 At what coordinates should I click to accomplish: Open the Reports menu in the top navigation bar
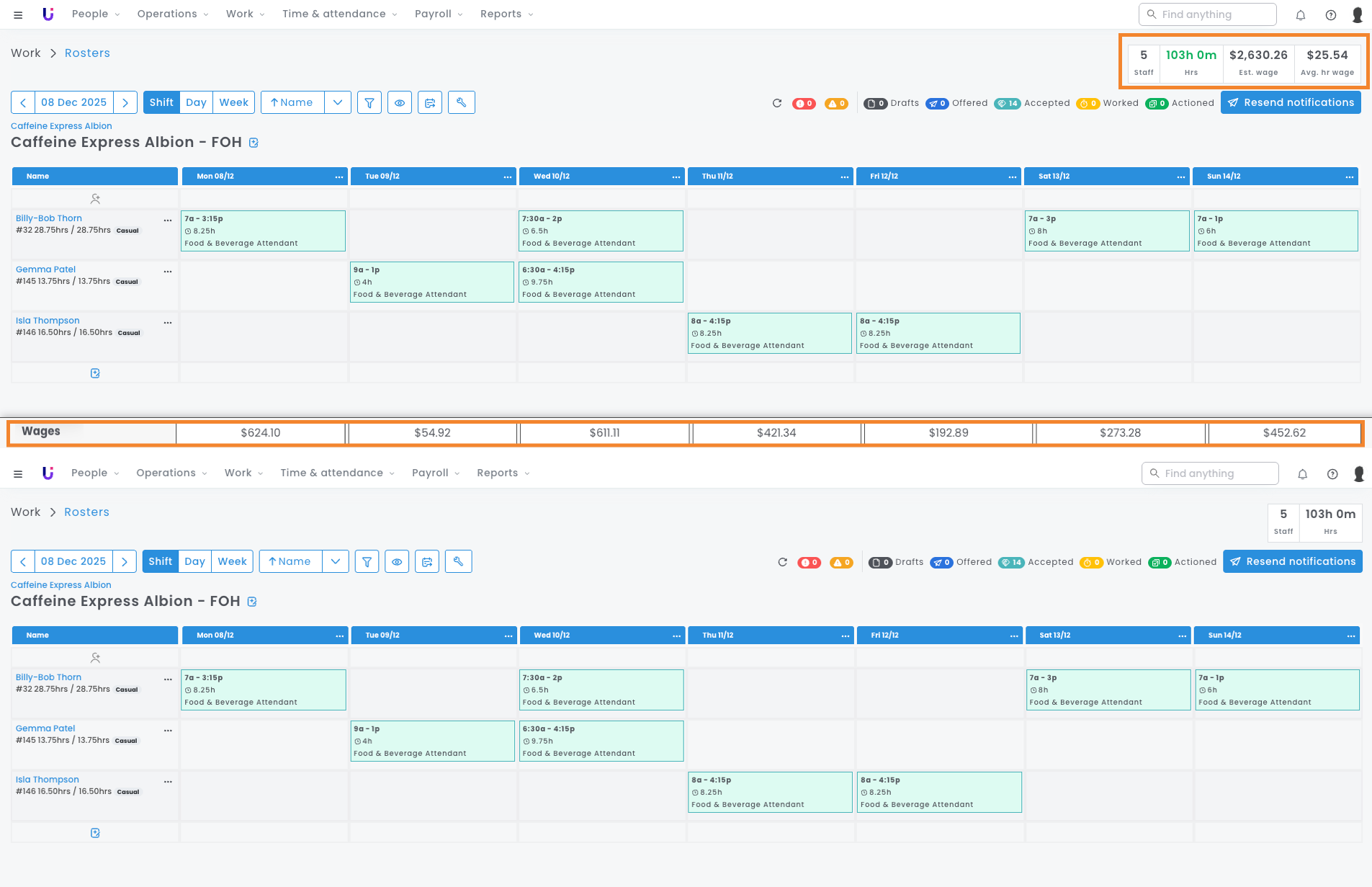tap(506, 14)
